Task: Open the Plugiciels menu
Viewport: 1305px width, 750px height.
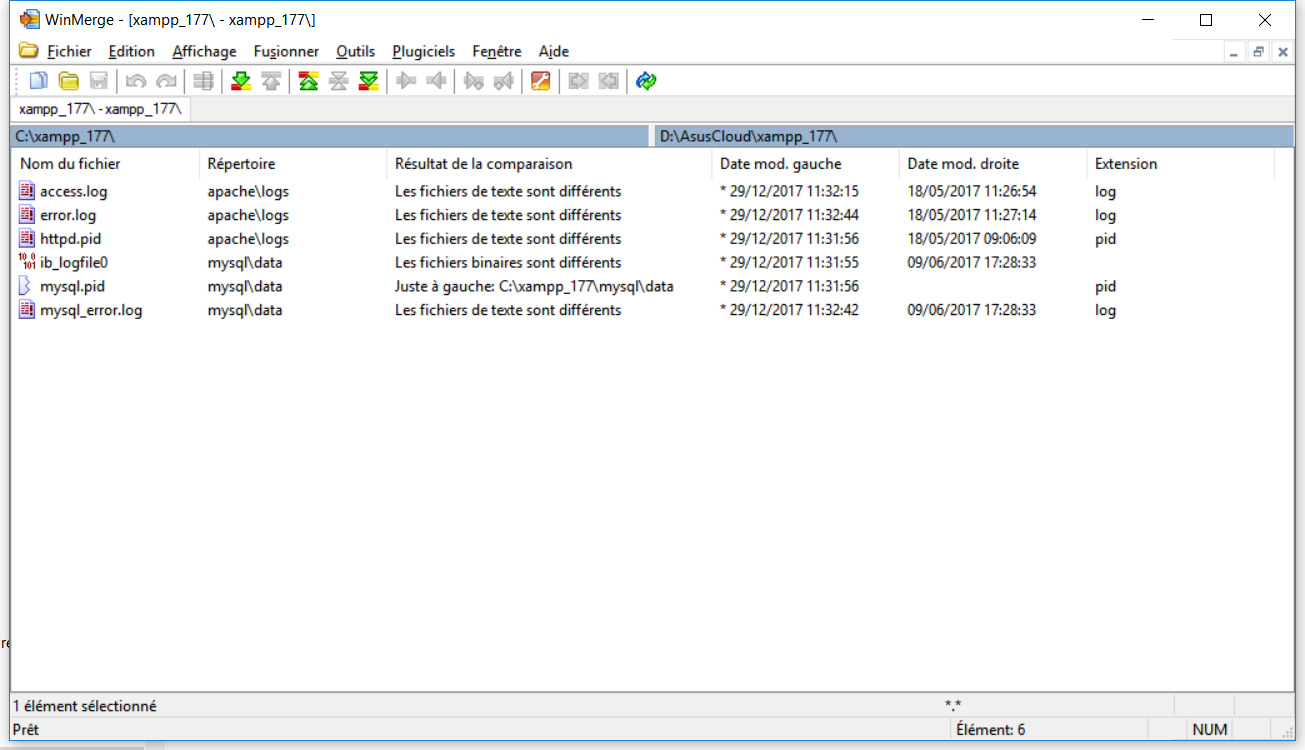Action: point(423,51)
